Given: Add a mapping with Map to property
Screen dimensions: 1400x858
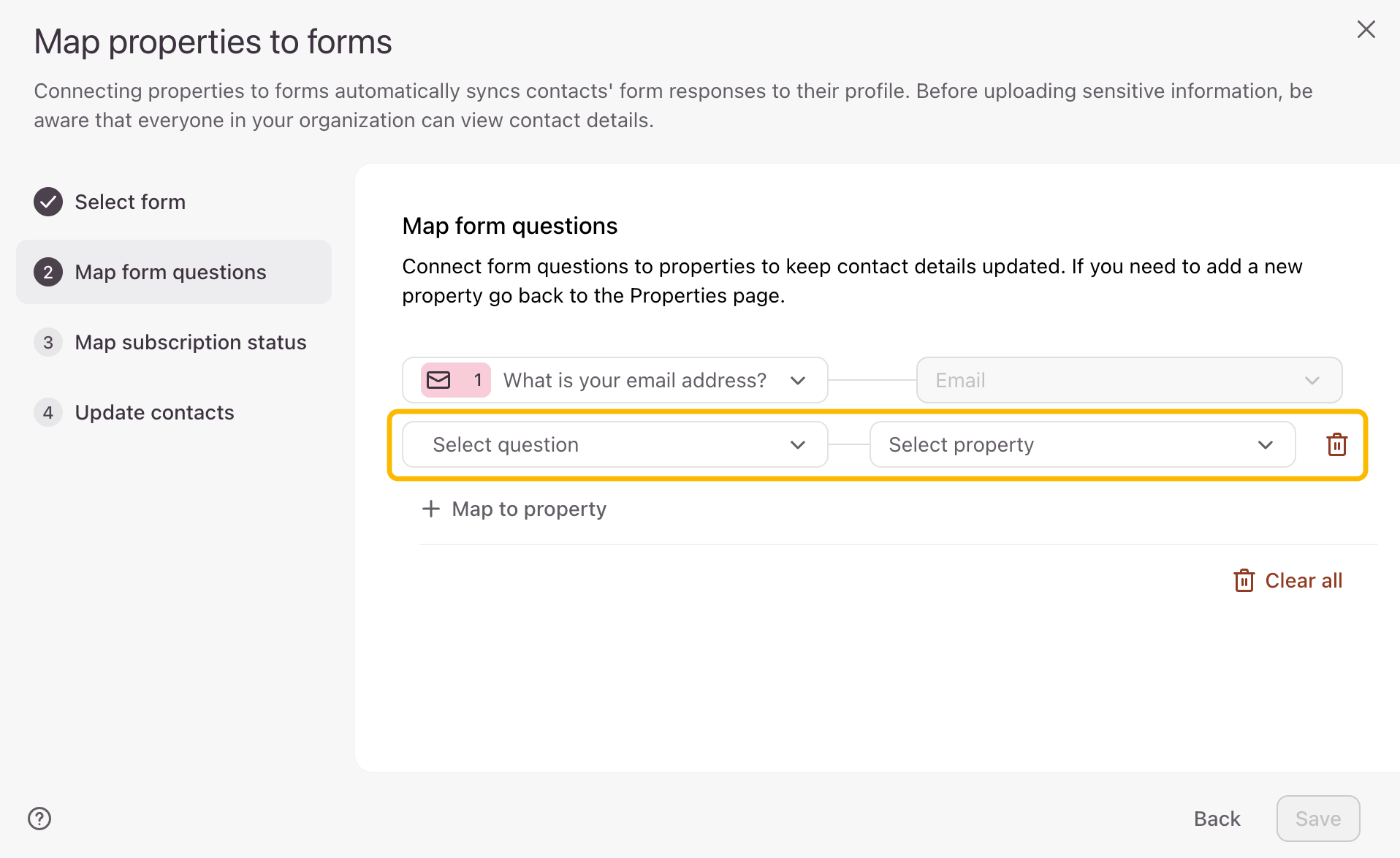Looking at the screenshot, I should pyautogui.click(x=528, y=509).
